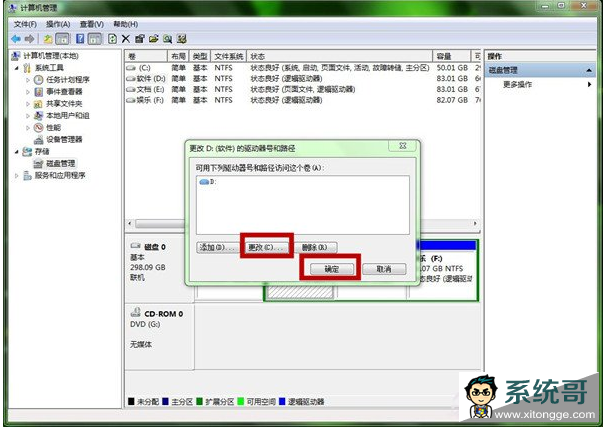Select 存储 in the tree
Image resolution: width=604 pixels, height=427 pixels.
pos(42,152)
